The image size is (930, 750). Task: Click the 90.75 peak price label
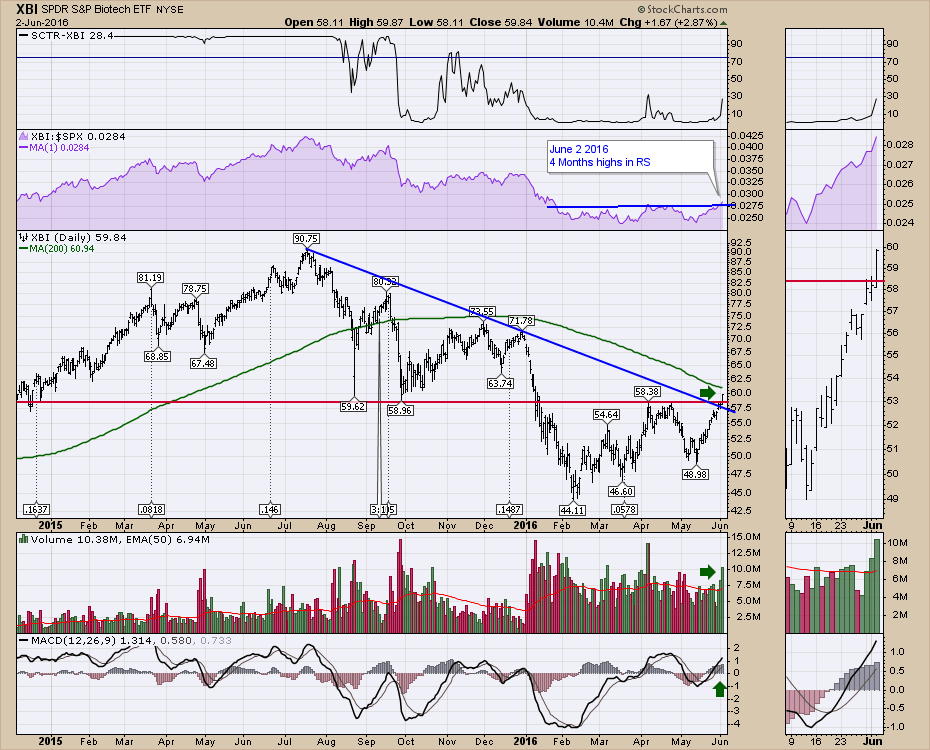tap(306, 238)
